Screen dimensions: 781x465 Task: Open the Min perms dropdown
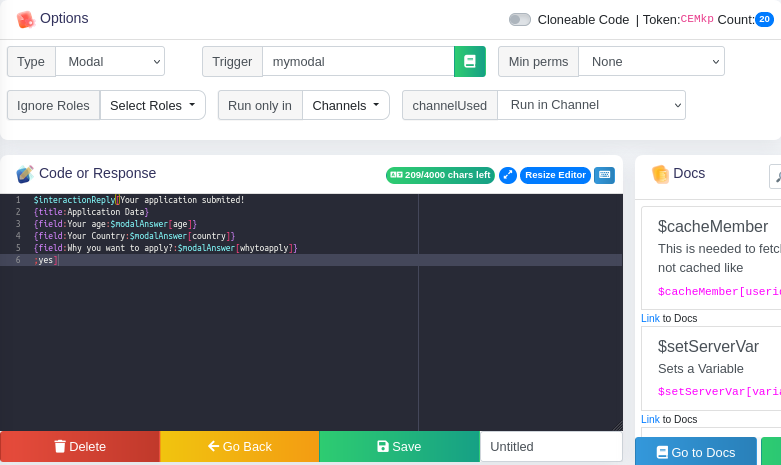pos(651,62)
